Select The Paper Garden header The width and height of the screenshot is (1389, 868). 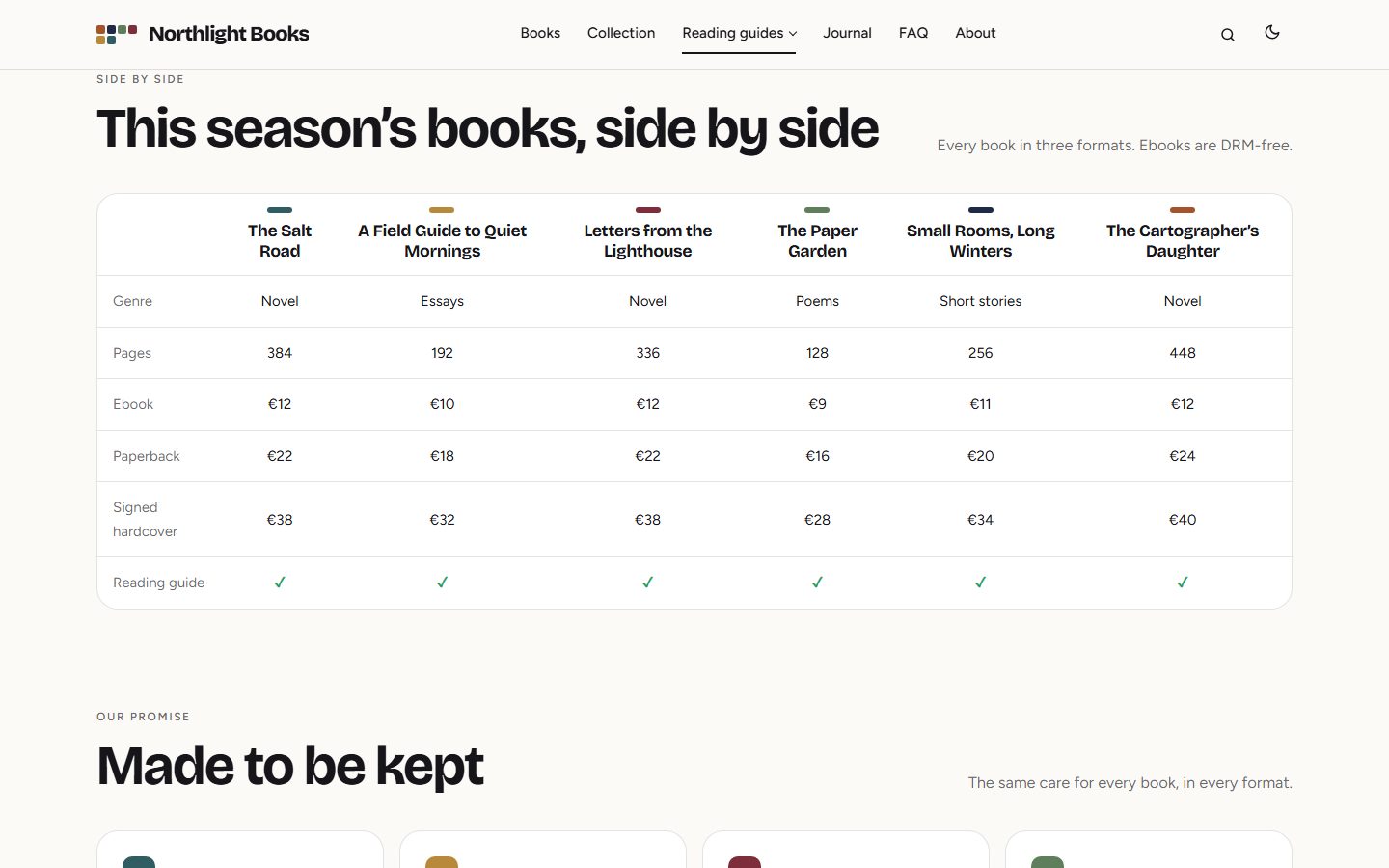click(817, 240)
